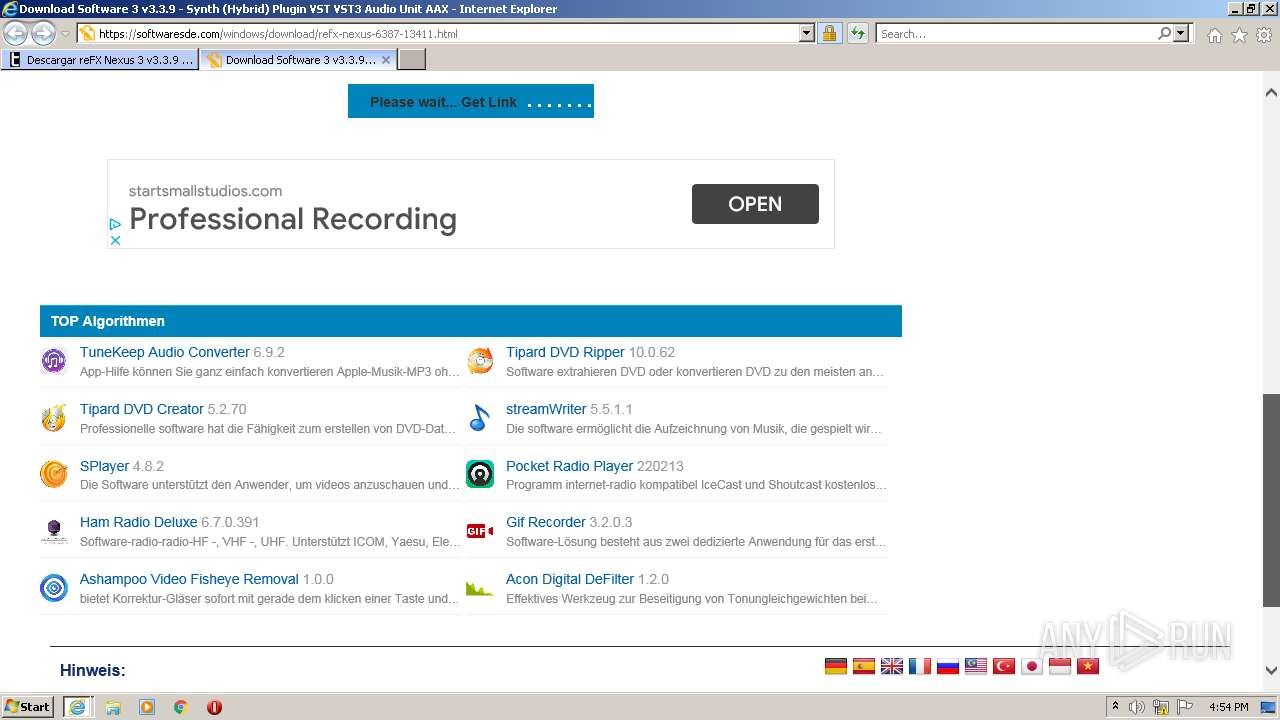1280x720 pixels.
Task: Switch language with the Malaysian flag
Action: (x=976, y=666)
